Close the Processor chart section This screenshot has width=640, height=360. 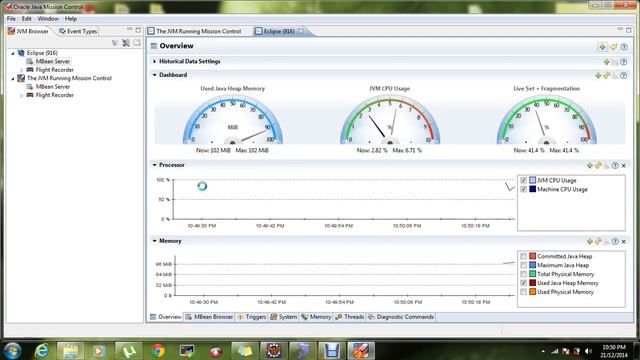pyautogui.click(x=624, y=165)
